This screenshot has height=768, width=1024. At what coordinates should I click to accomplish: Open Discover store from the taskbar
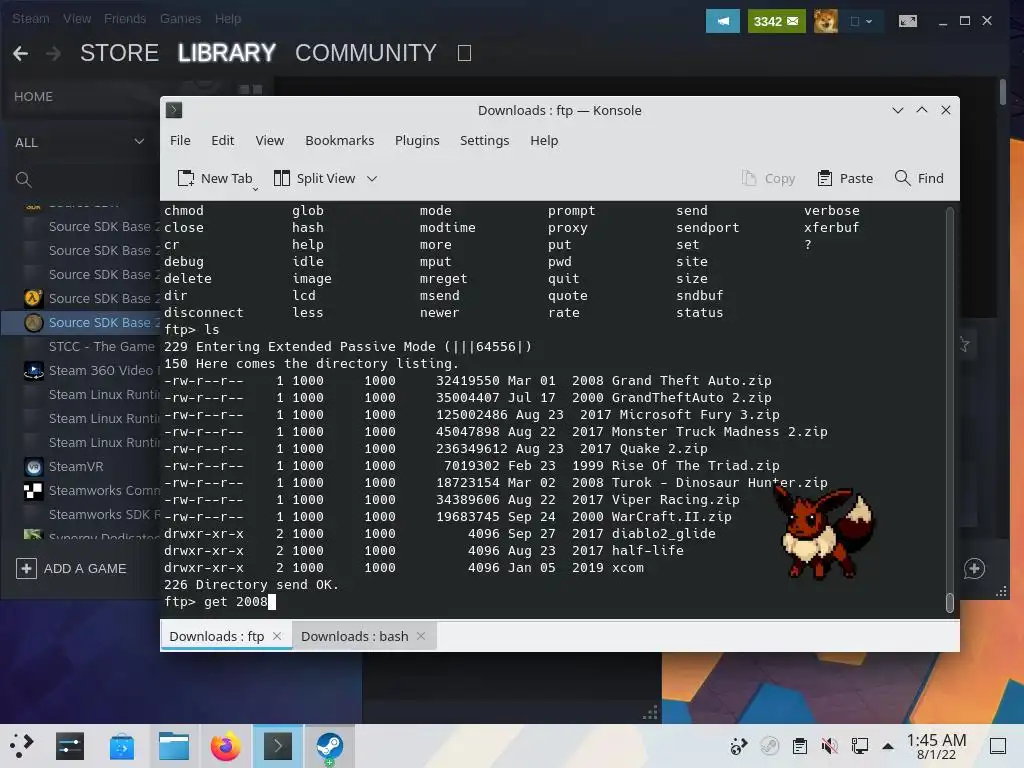121,746
